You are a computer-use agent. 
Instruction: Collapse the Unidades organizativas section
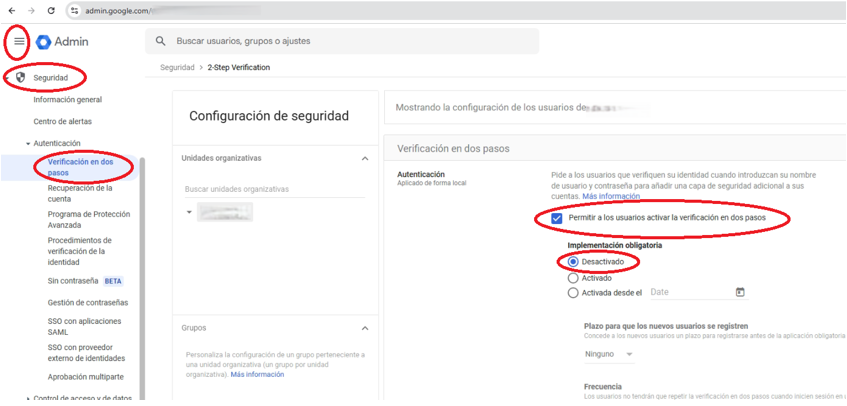tap(365, 159)
